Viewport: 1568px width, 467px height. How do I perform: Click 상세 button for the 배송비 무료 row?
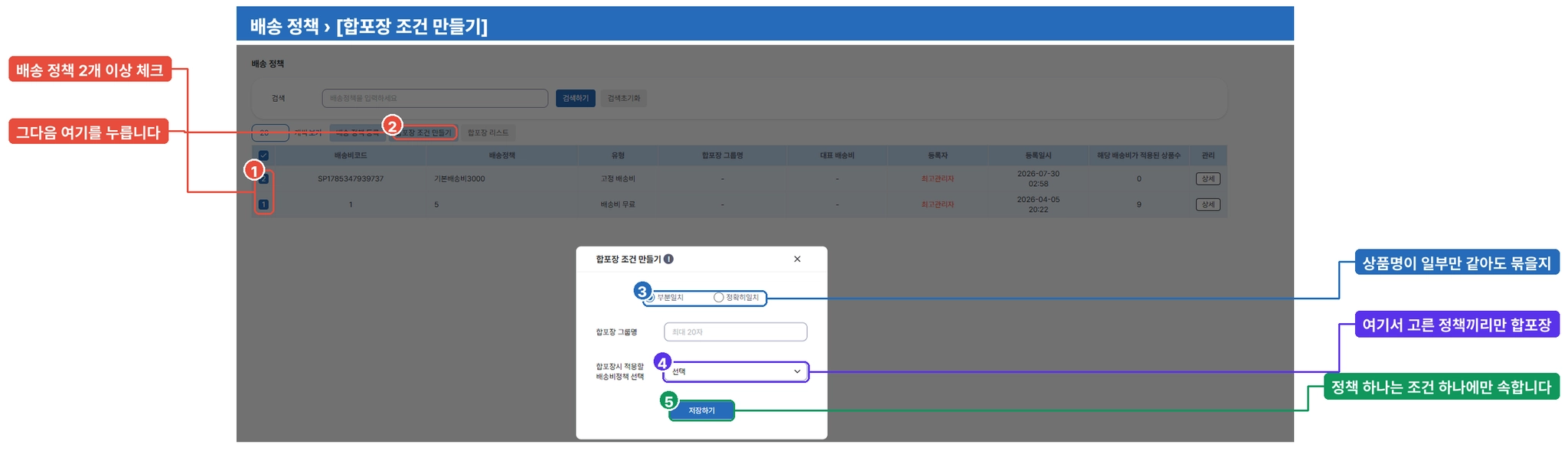[x=1208, y=204]
